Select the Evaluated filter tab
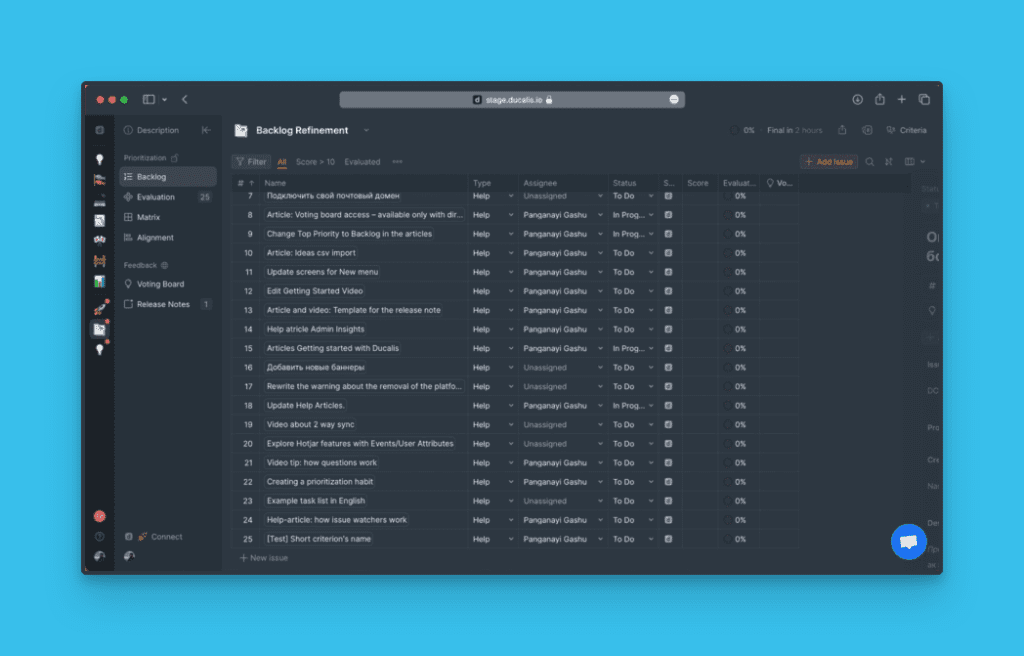This screenshot has width=1024, height=656. coord(362,162)
